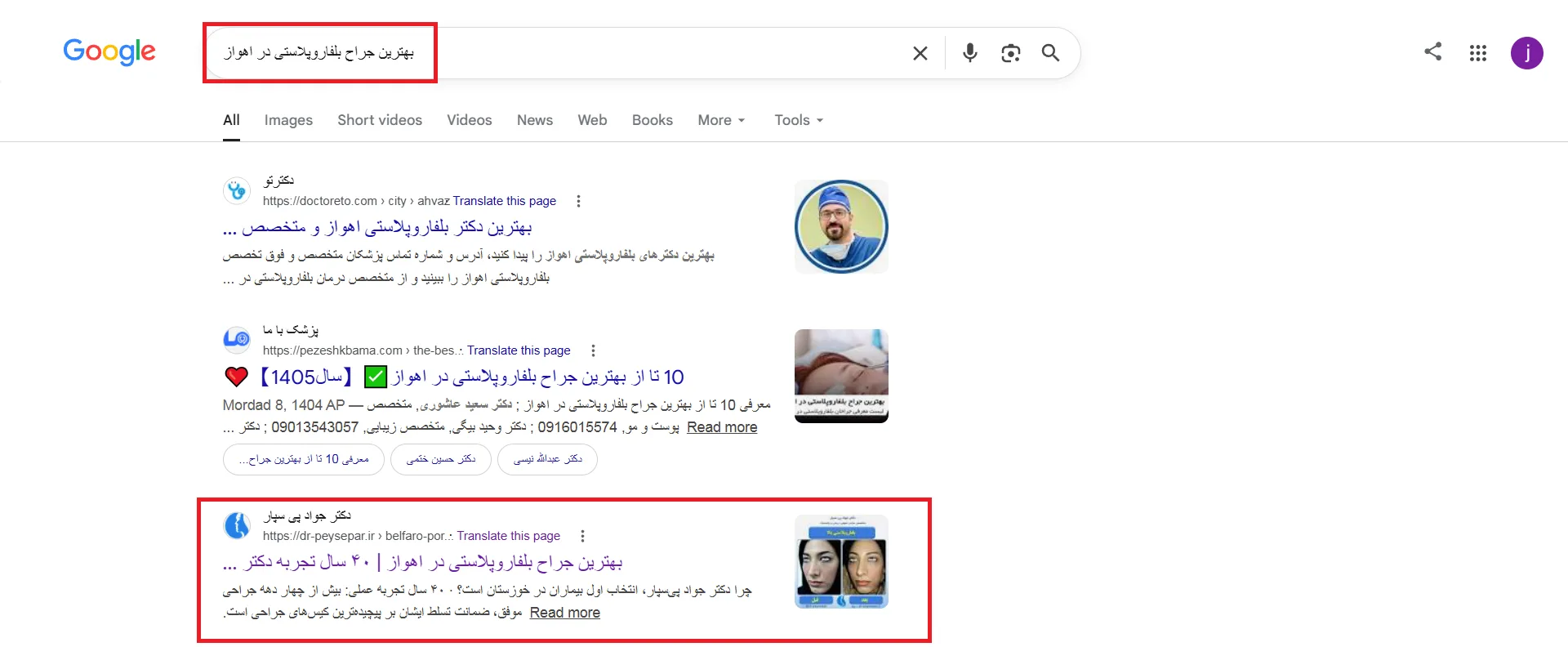Open Search by image camera icon
This screenshot has width=1568, height=647.
[1010, 53]
